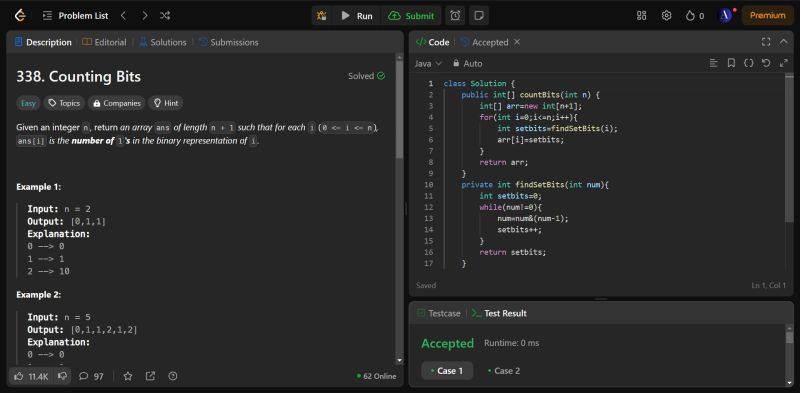Select Case 2 result

[x=504, y=371]
